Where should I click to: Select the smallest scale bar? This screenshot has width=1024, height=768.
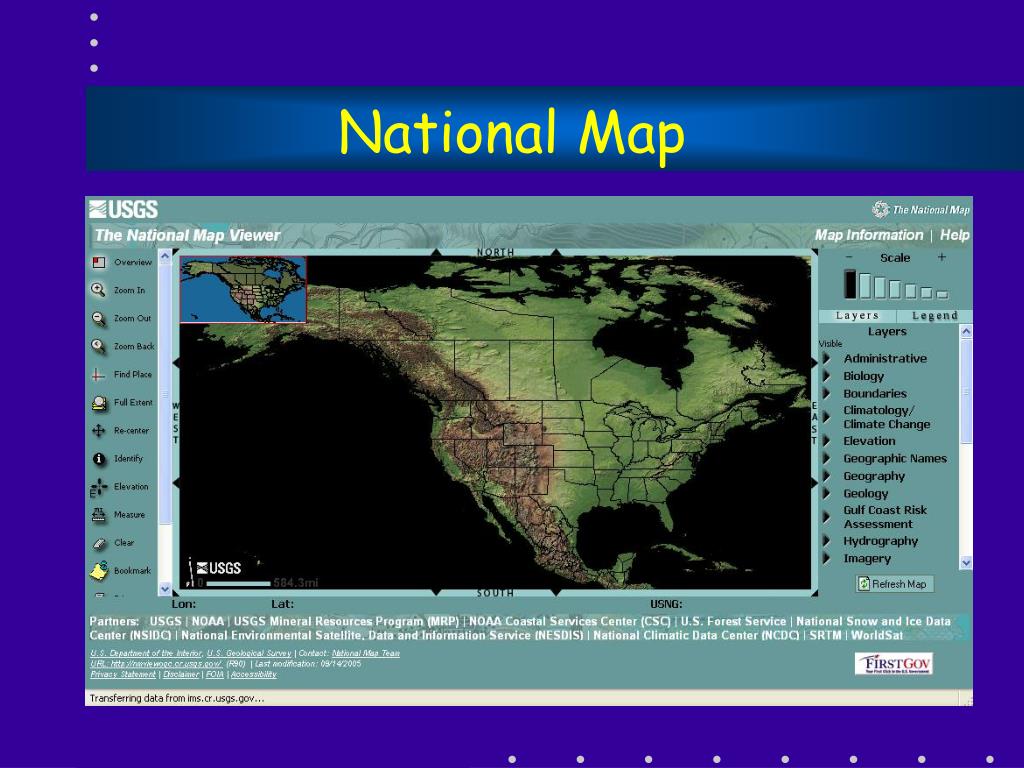pyautogui.click(x=942, y=295)
